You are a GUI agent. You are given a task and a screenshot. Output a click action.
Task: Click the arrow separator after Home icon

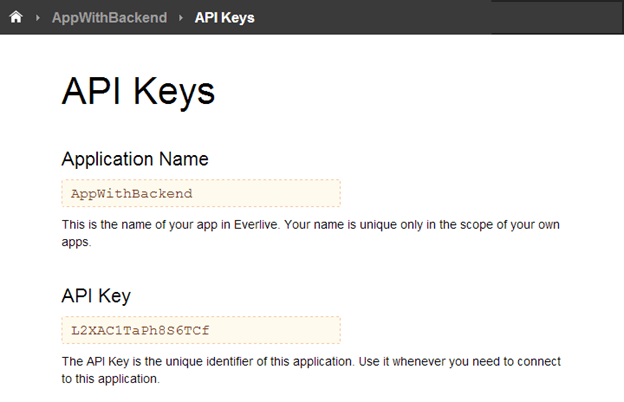38,18
